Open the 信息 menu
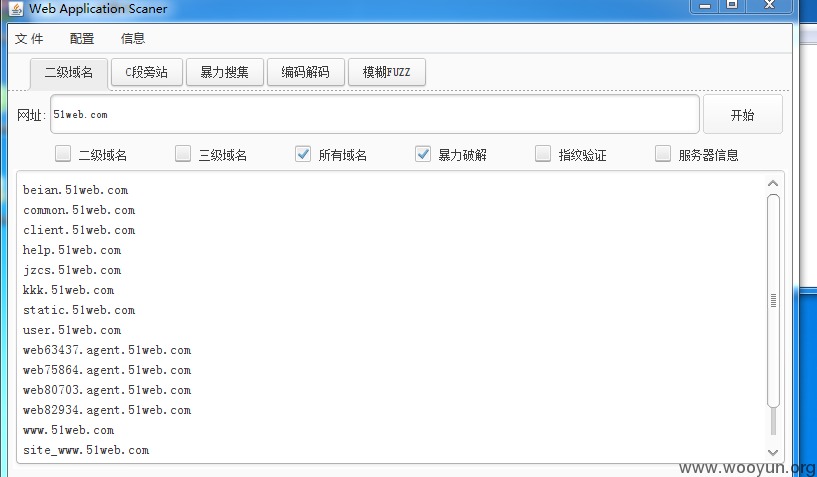 coord(133,39)
